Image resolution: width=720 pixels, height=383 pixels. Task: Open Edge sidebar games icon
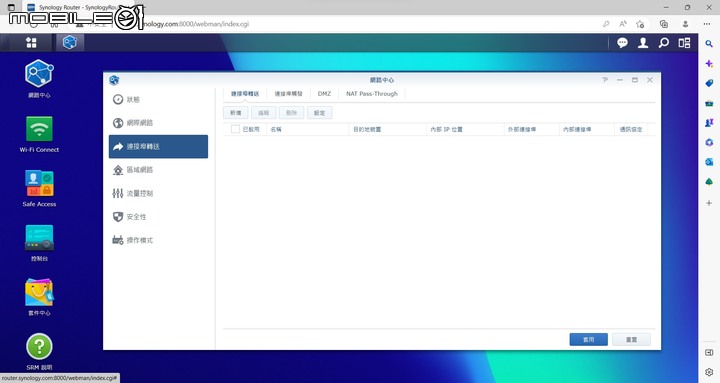coord(709,123)
